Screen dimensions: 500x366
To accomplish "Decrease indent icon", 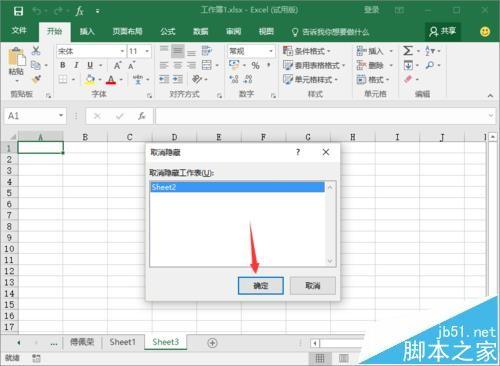I will coord(164,79).
